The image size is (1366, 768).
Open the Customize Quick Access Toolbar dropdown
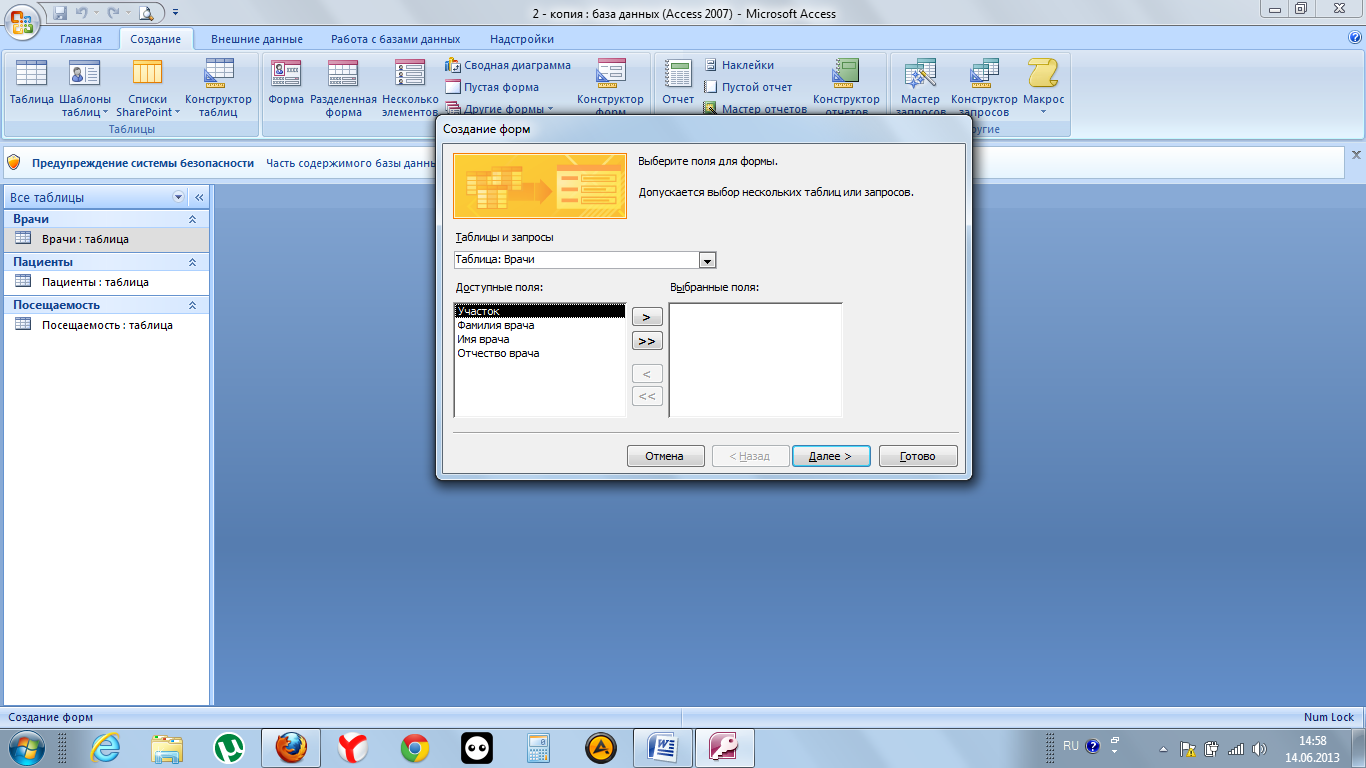tap(176, 13)
